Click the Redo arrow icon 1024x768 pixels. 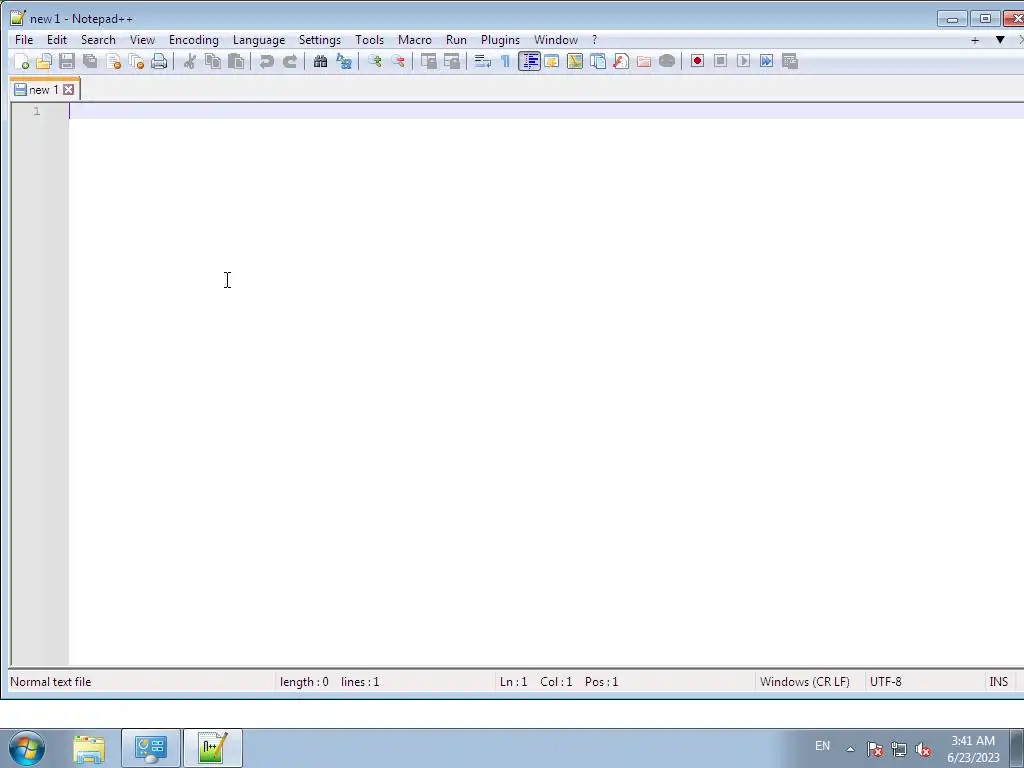point(290,61)
